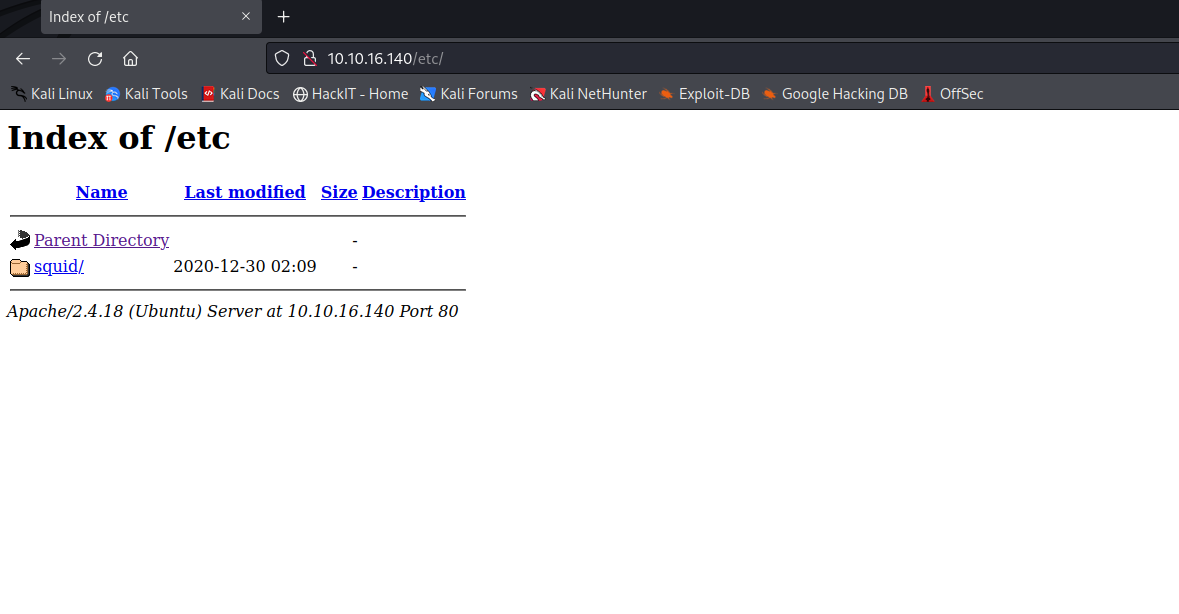Open the Kali Forums bookmark

(469, 94)
